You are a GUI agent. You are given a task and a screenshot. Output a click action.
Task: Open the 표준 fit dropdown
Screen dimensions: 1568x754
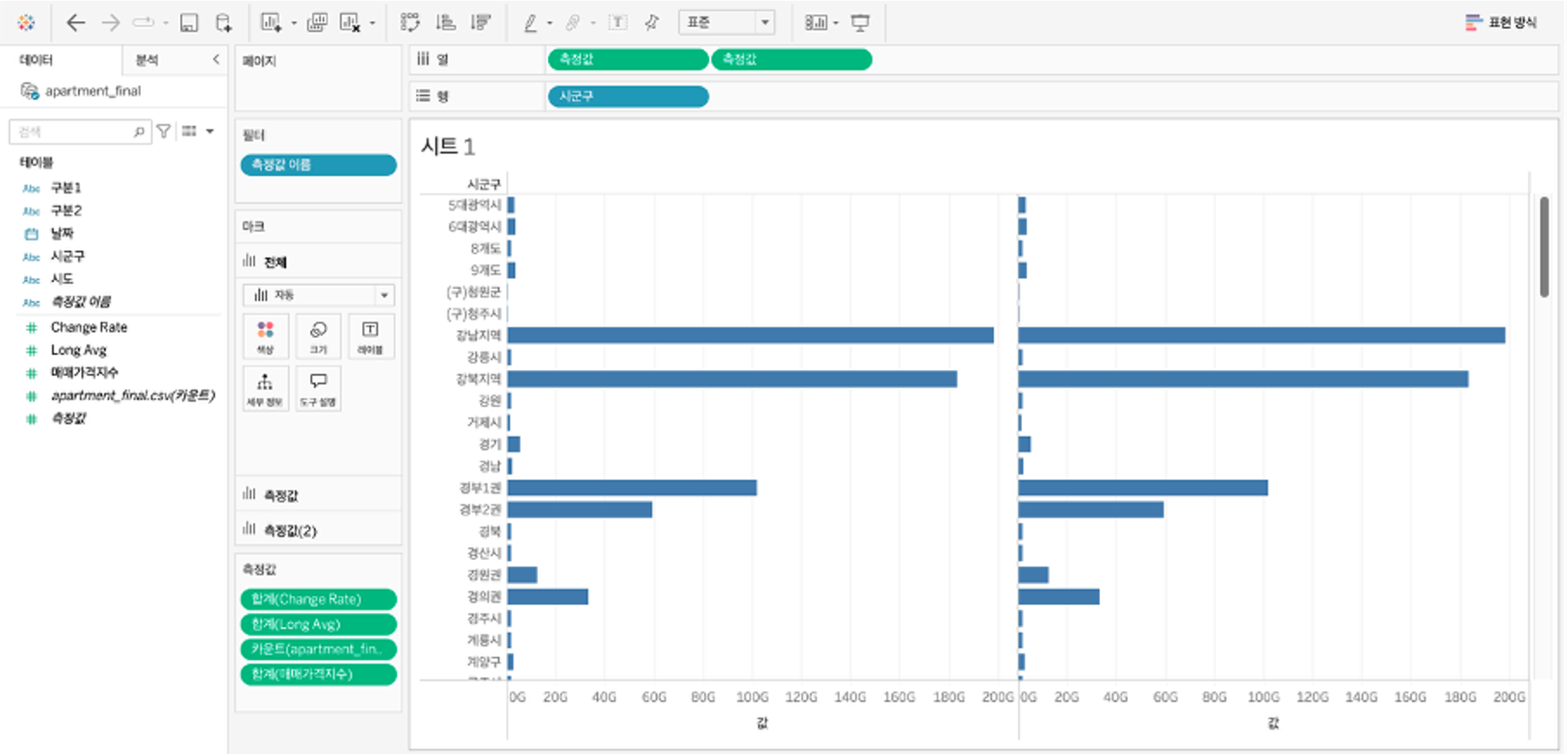click(727, 23)
